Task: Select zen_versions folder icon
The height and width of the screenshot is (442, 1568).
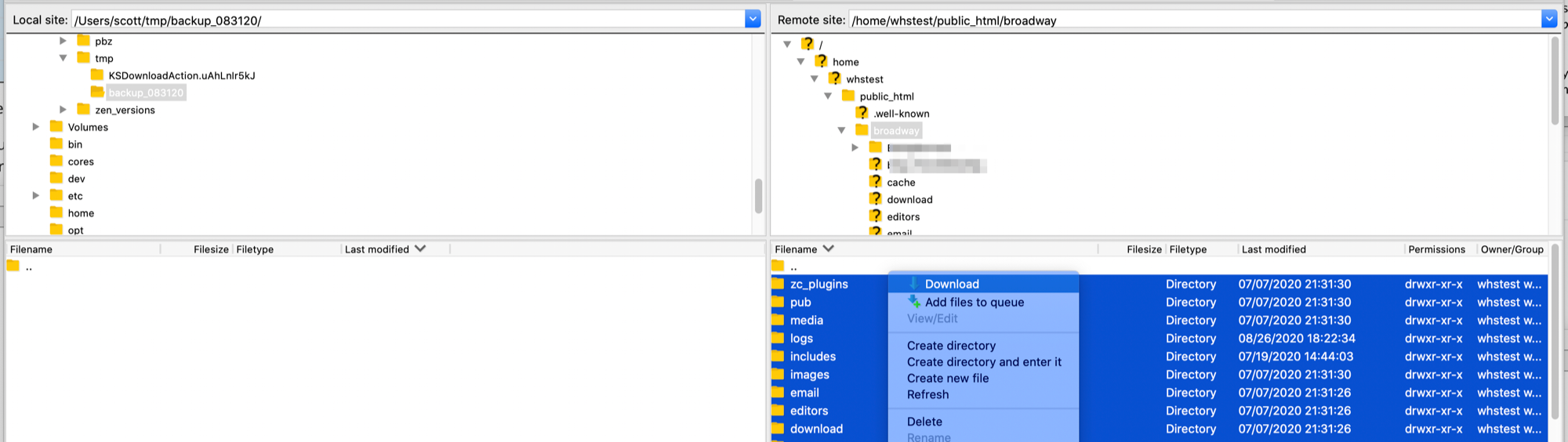Action: click(83, 109)
